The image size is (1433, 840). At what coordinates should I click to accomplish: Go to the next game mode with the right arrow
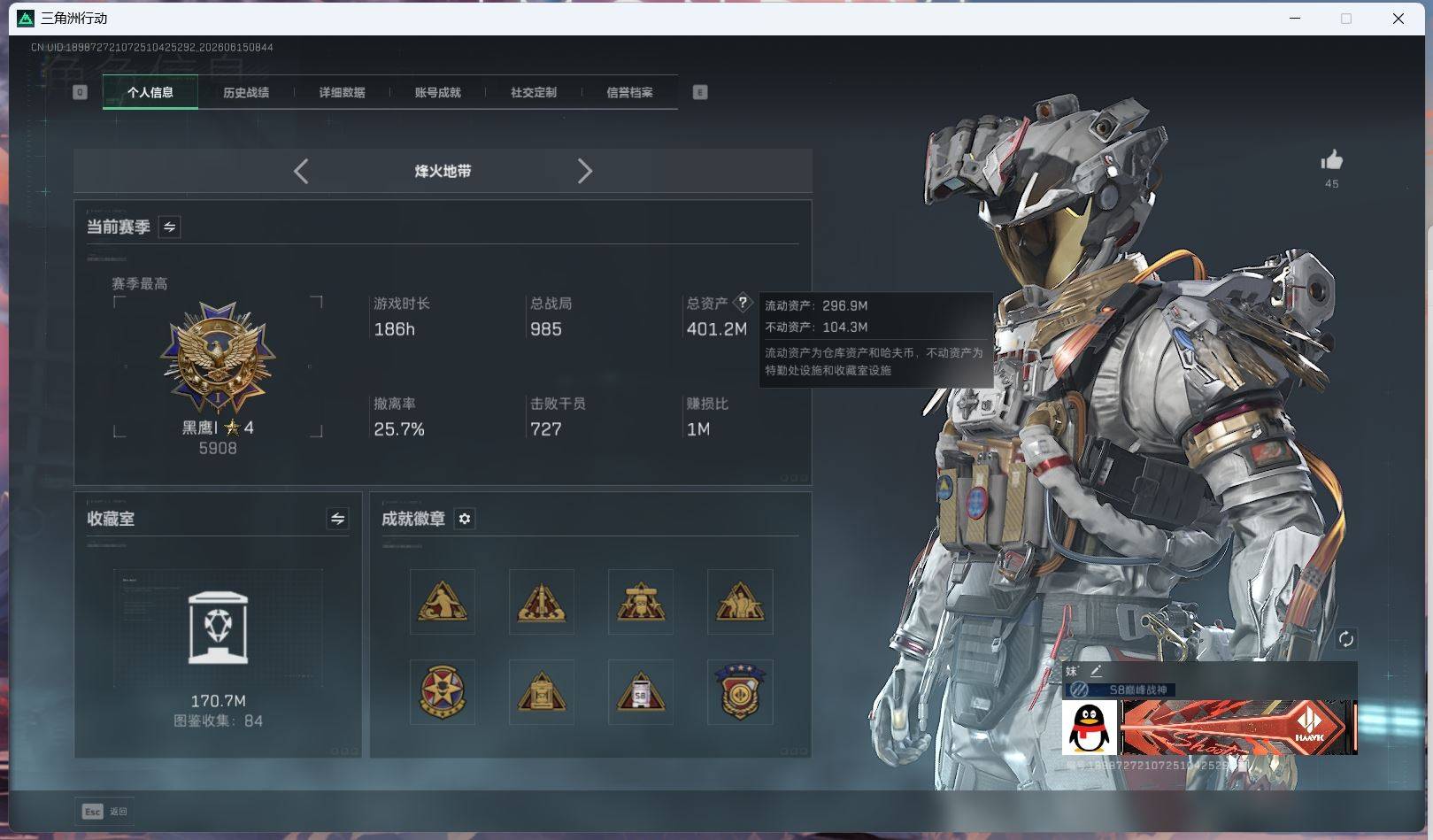(x=584, y=171)
